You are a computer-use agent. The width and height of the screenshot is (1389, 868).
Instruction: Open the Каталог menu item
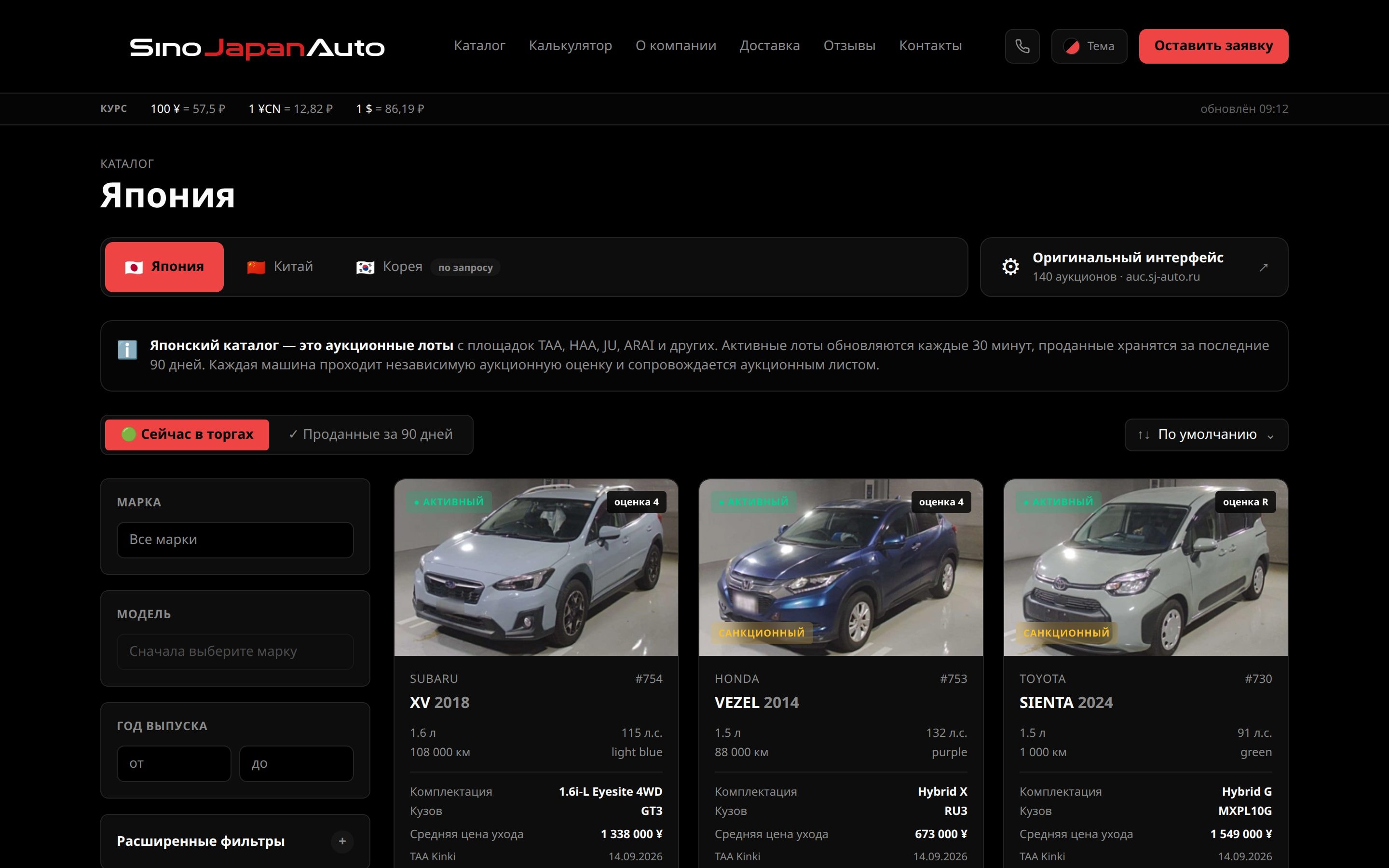[x=479, y=45]
